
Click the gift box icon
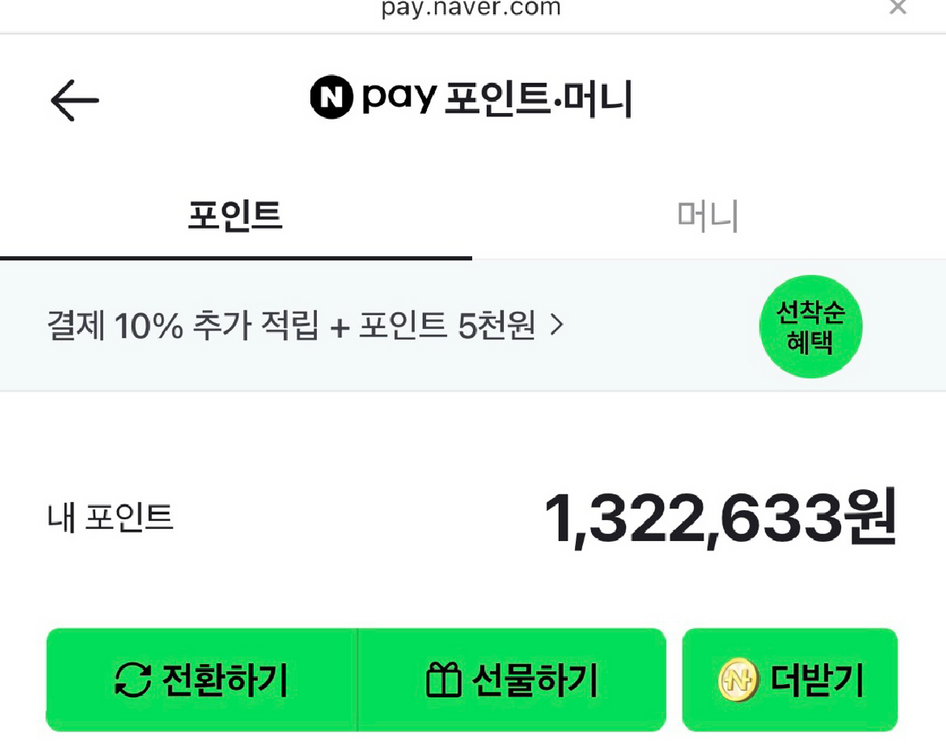[443, 681]
